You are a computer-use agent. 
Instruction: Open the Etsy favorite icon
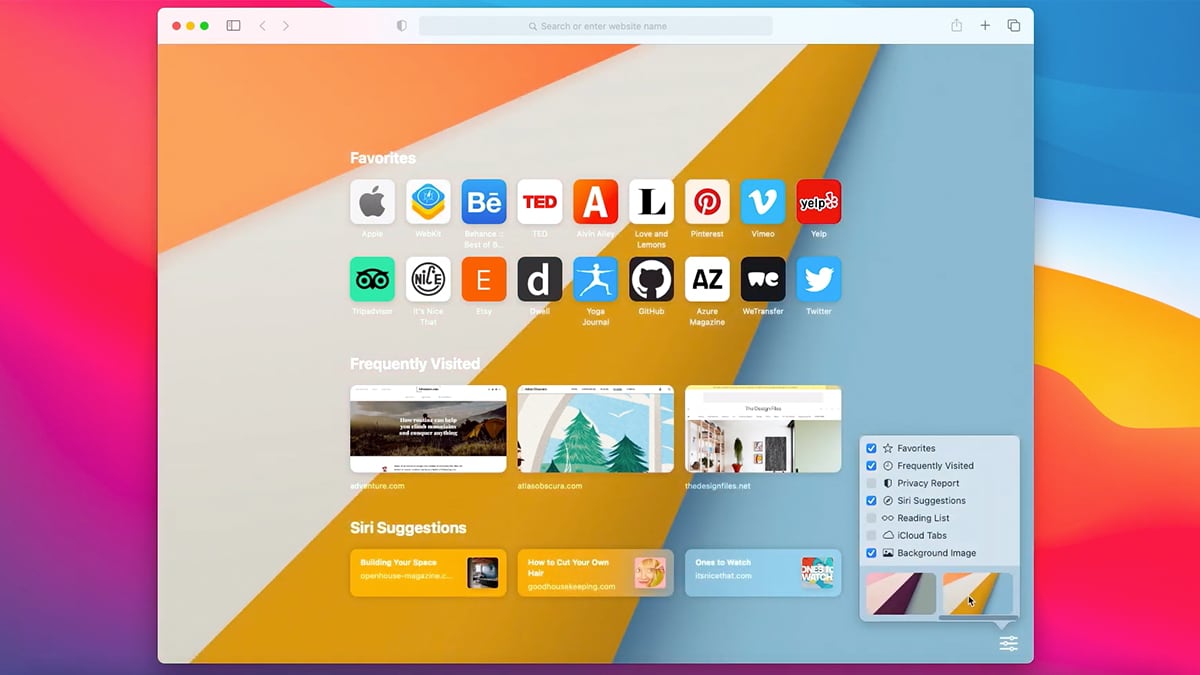click(x=484, y=279)
